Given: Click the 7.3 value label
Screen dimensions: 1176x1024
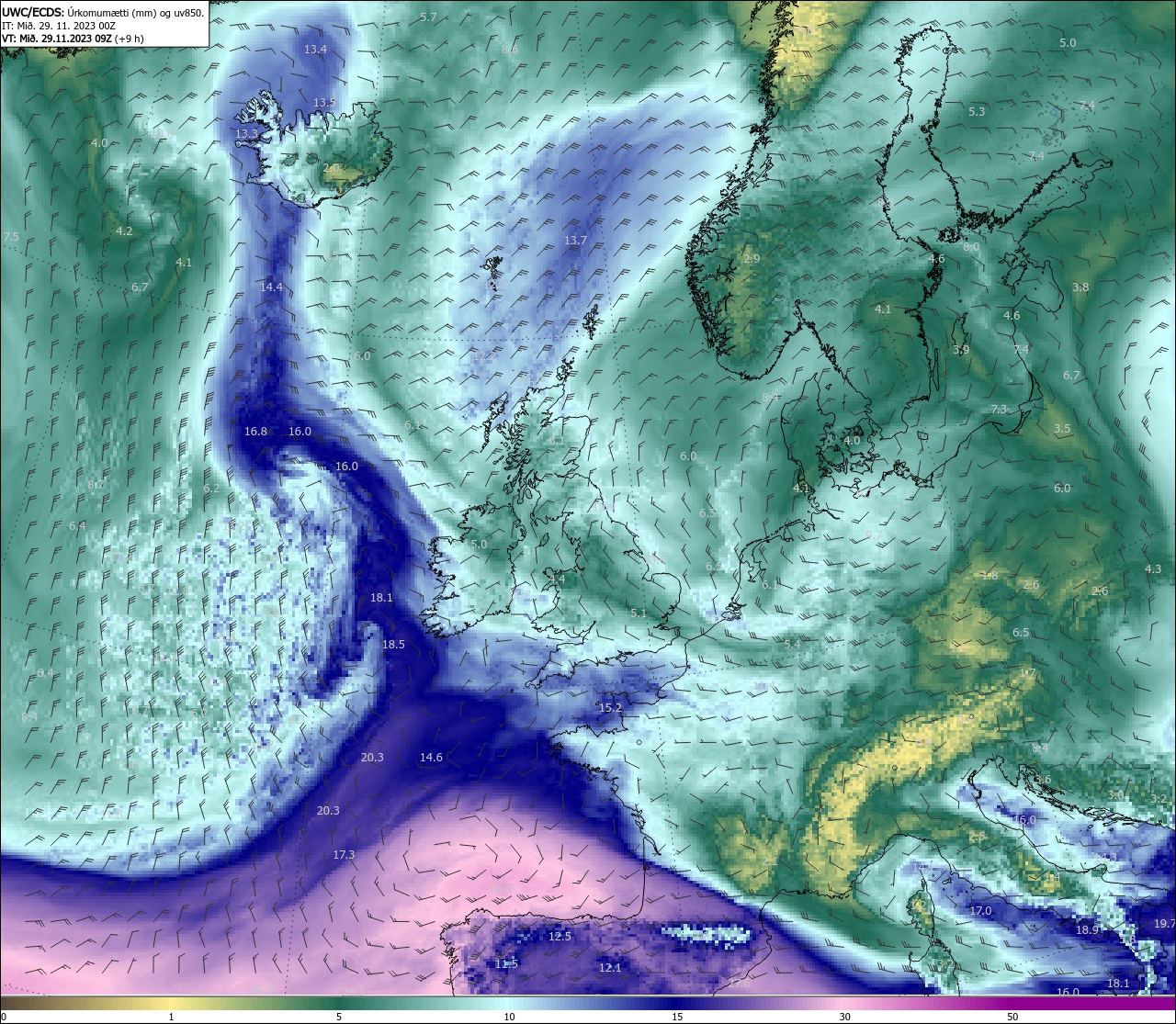Looking at the screenshot, I should pos(1000,409).
